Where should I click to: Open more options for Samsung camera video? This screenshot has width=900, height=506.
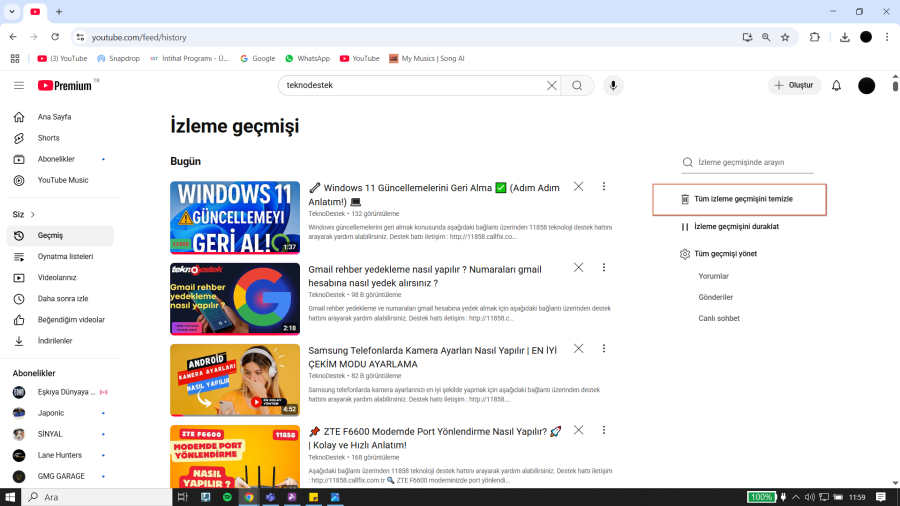(x=604, y=349)
